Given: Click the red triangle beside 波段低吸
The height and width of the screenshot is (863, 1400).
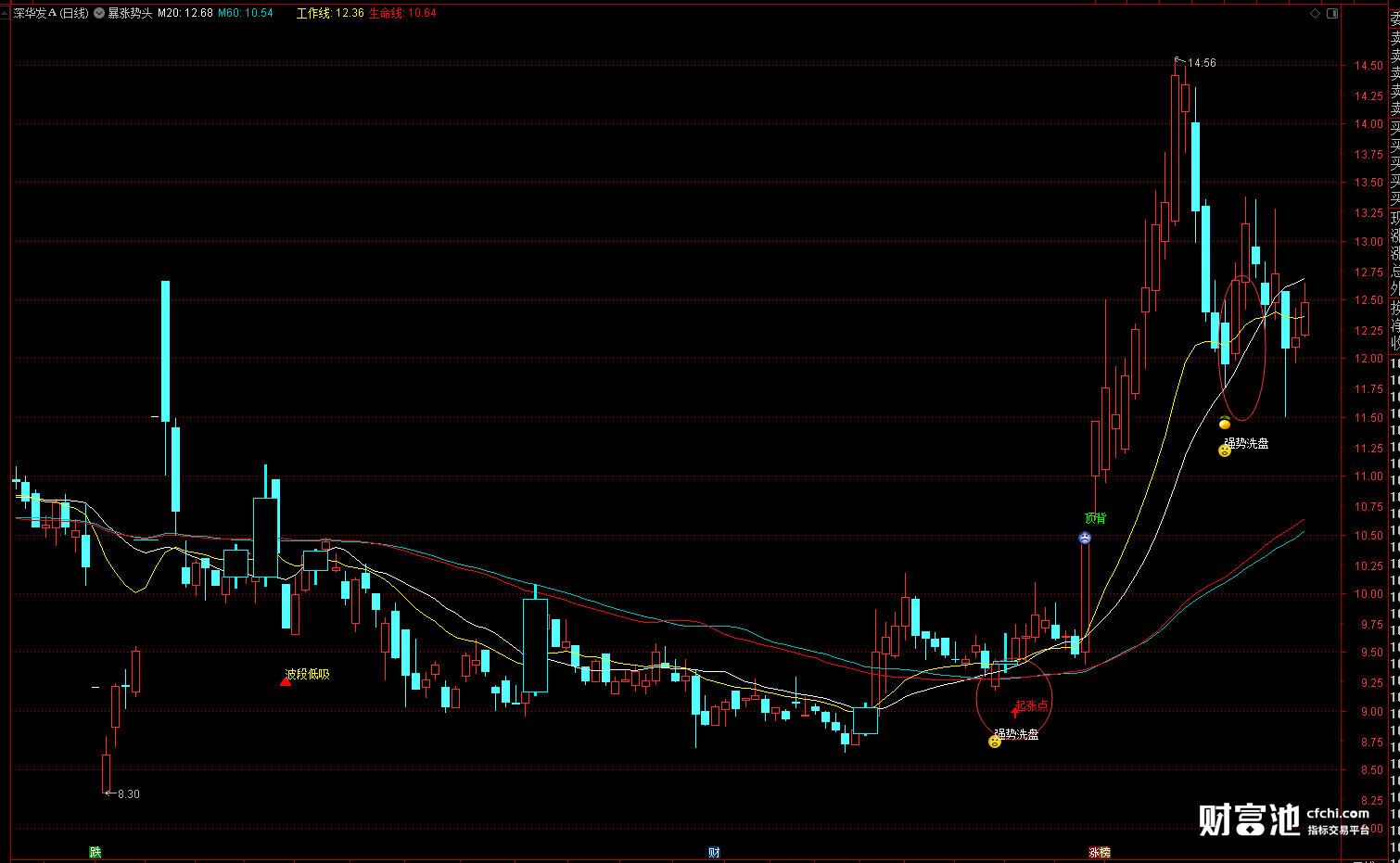Looking at the screenshot, I should tap(285, 681).
